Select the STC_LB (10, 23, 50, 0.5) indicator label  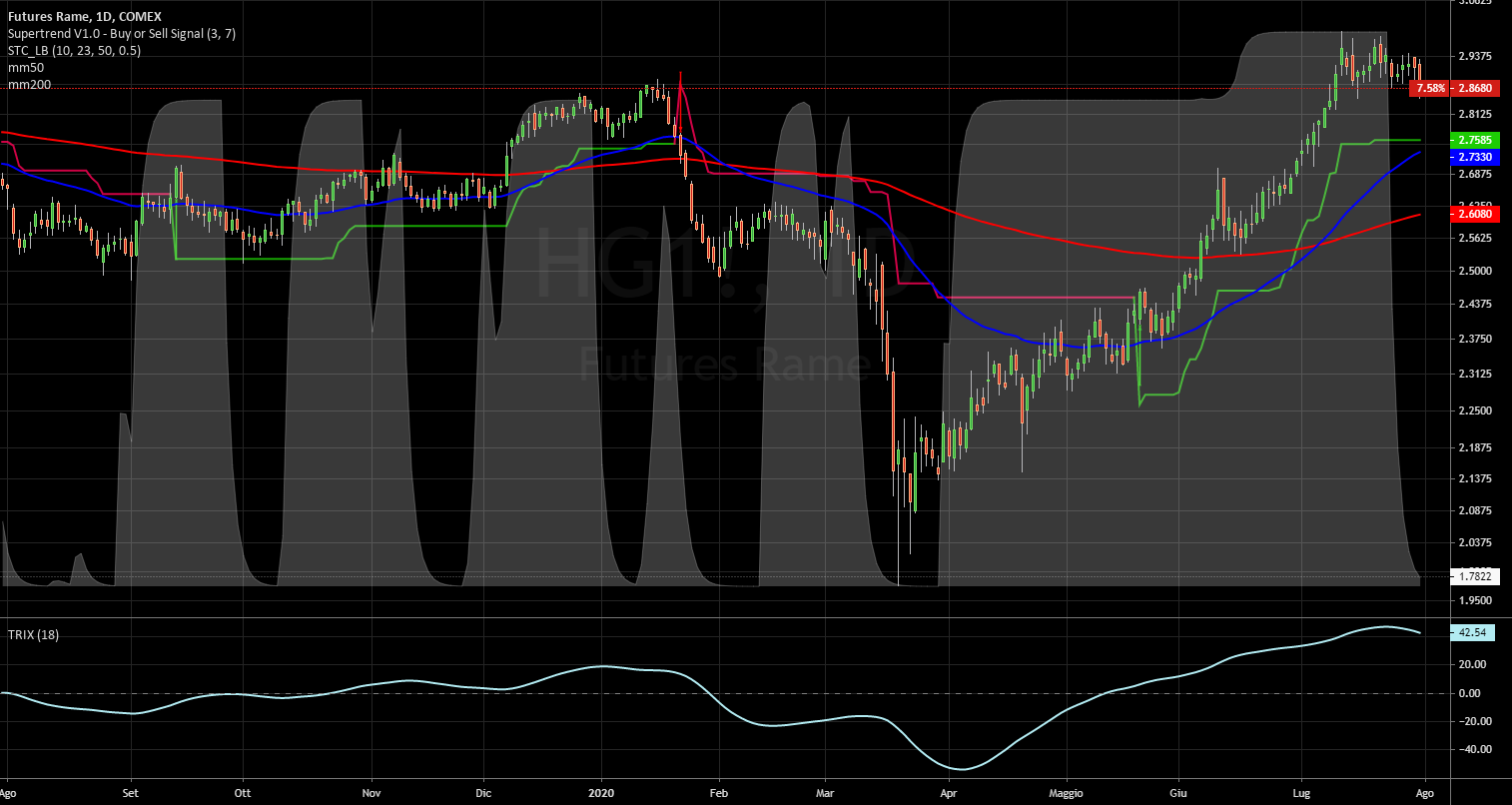(x=74, y=50)
